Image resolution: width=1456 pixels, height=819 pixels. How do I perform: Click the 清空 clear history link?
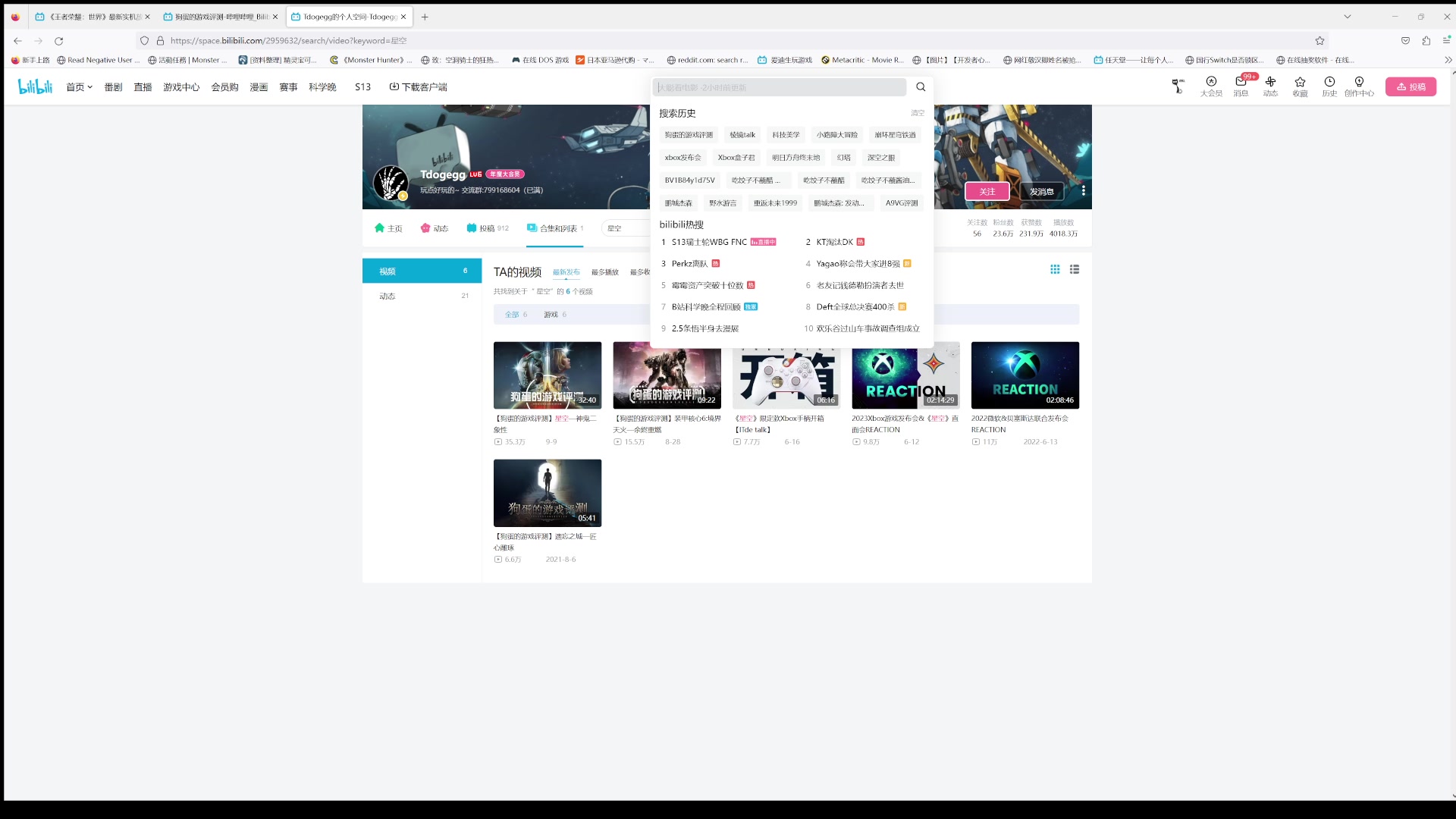pyautogui.click(x=918, y=113)
